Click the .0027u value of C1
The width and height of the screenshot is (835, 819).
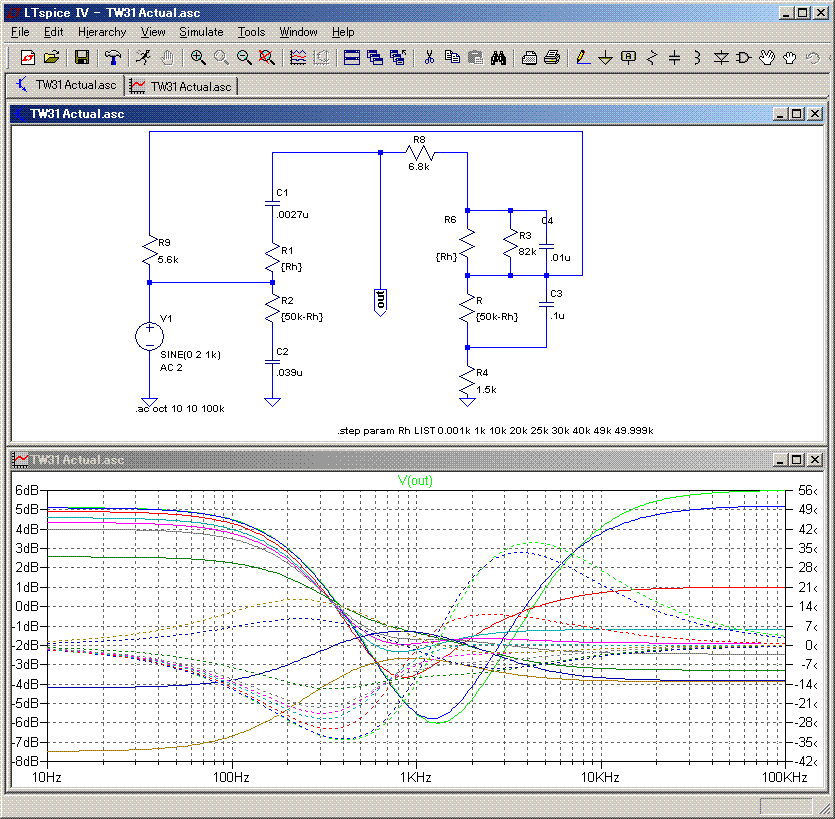tap(292, 215)
